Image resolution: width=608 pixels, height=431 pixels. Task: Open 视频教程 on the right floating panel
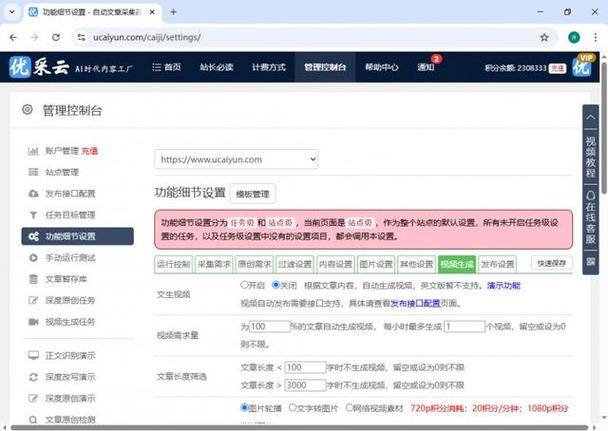(x=590, y=157)
